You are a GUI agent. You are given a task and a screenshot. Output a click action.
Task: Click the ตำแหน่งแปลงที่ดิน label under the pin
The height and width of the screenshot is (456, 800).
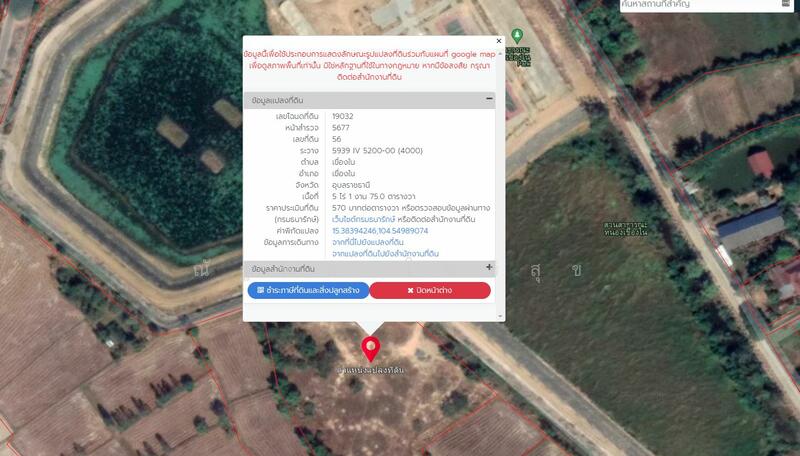(x=371, y=371)
